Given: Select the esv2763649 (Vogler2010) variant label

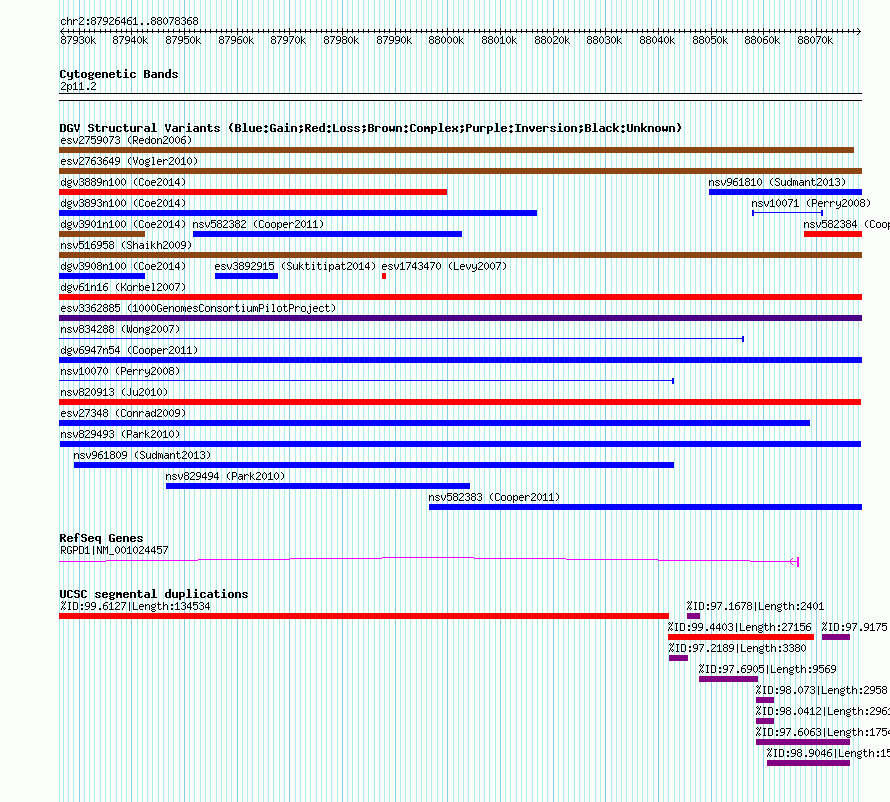Looking at the screenshot, I should (x=129, y=161).
